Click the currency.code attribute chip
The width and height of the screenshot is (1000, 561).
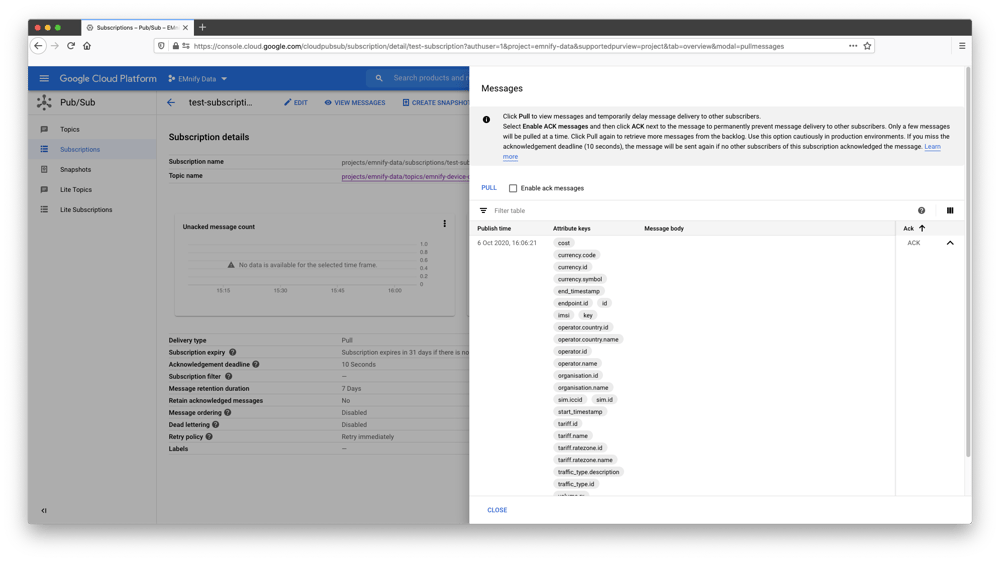click(x=577, y=255)
